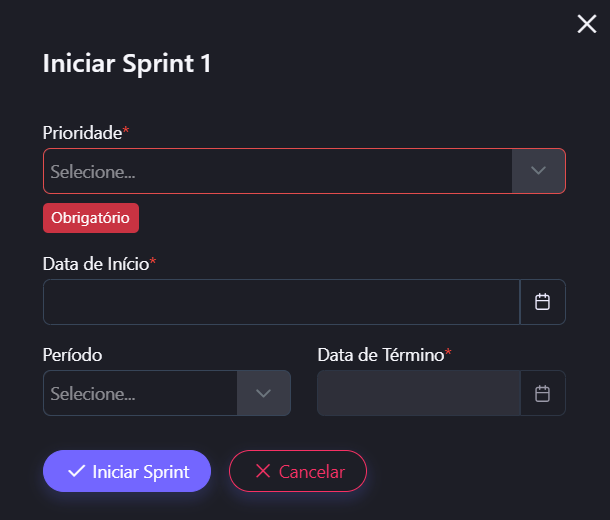Click the red asterisk beside Prioridade

[x=126, y=131]
